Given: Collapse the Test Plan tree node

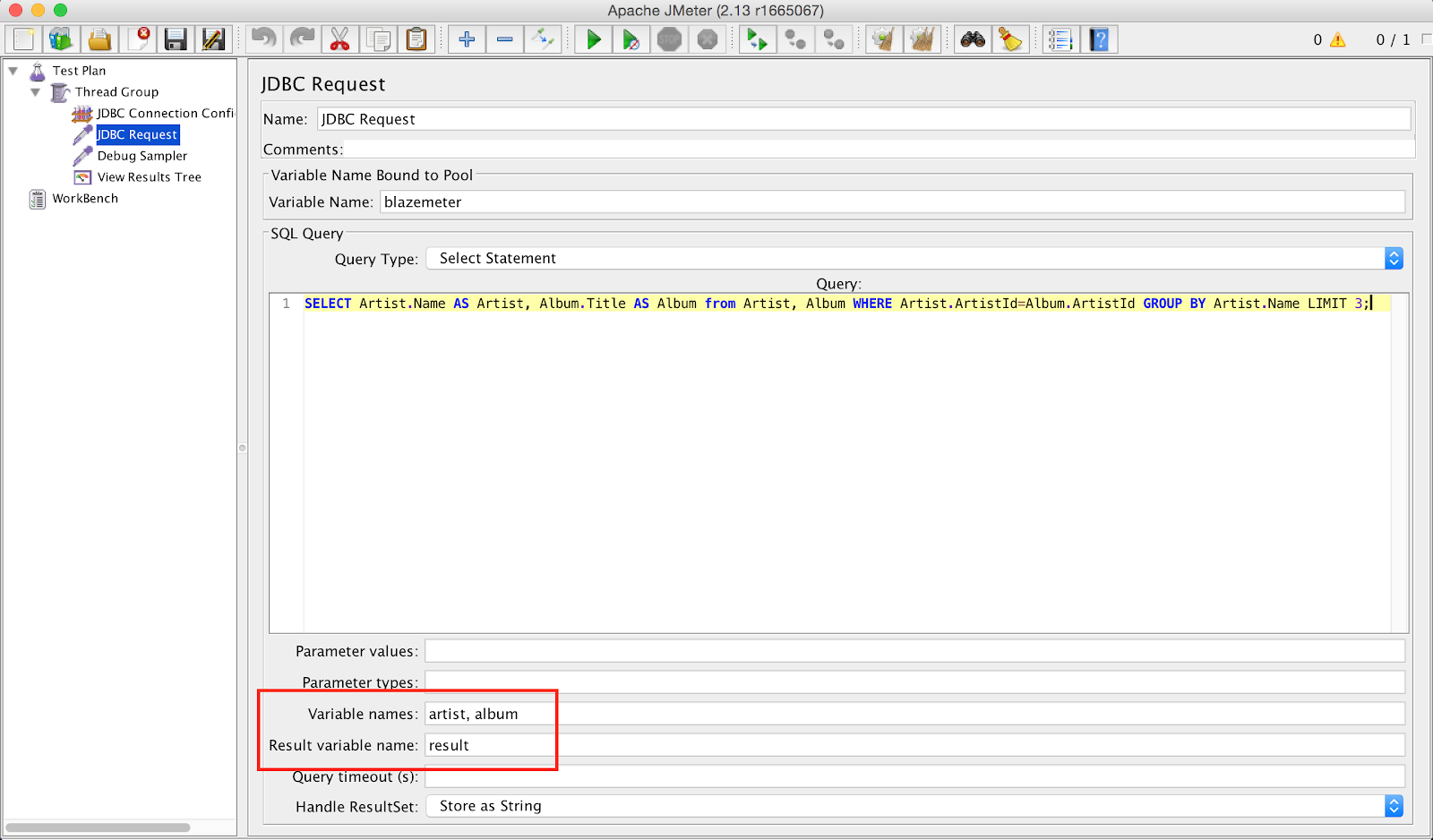Looking at the screenshot, I should [13, 70].
